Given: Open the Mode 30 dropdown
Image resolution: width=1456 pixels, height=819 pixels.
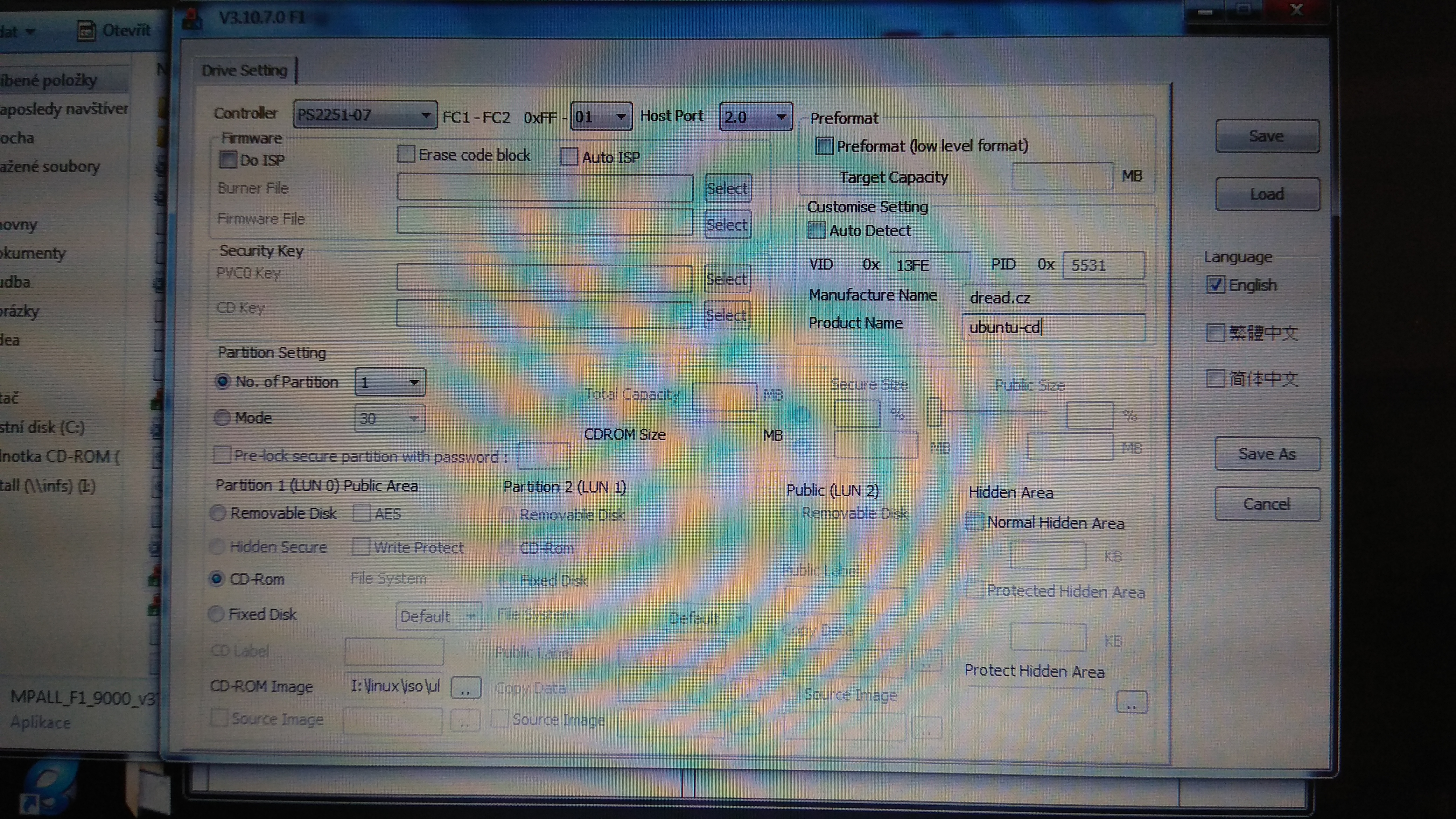Looking at the screenshot, I should coord(390,419).
